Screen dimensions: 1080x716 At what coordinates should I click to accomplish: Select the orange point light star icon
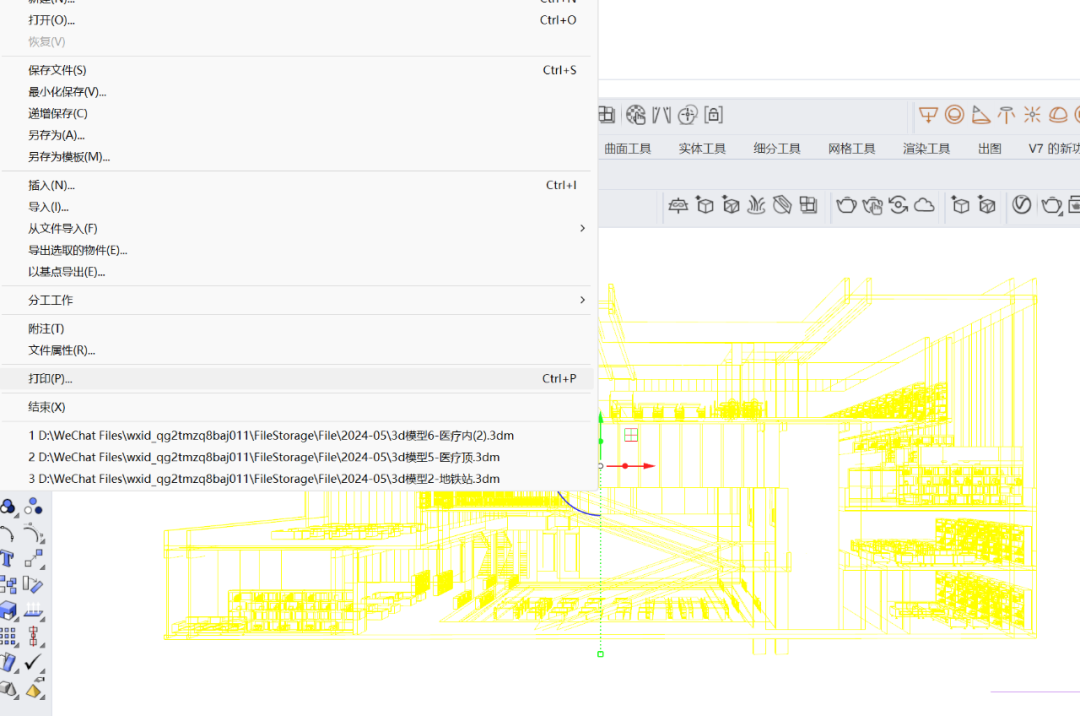point(1032,114)
